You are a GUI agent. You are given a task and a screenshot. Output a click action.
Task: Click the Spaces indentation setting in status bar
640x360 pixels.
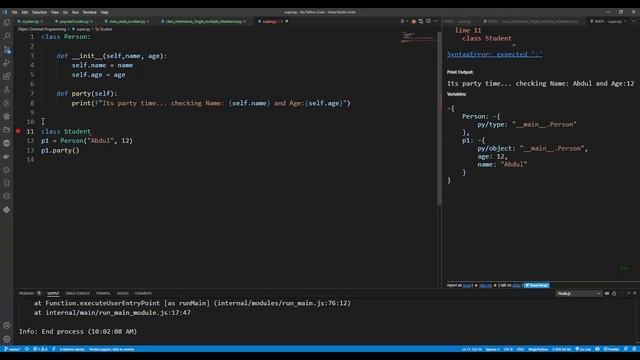pos(493,349)
